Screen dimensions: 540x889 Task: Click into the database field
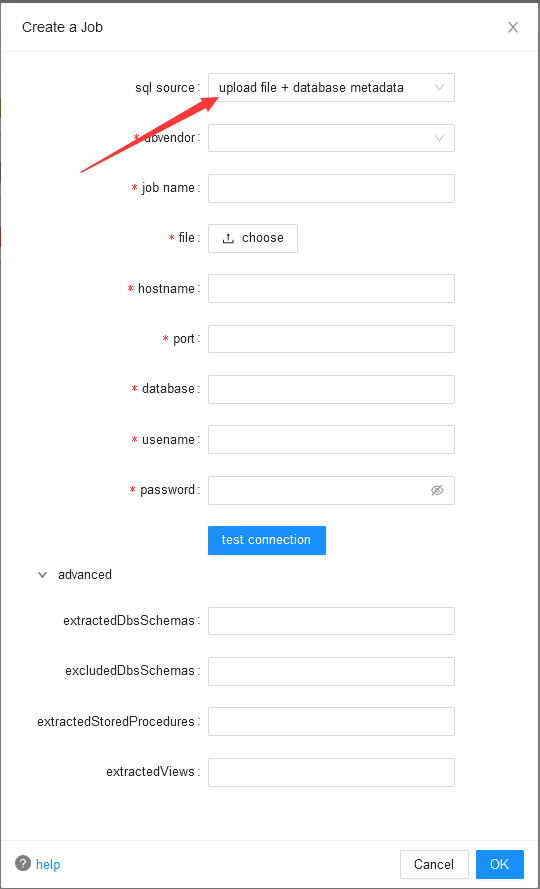coord(331,390)
